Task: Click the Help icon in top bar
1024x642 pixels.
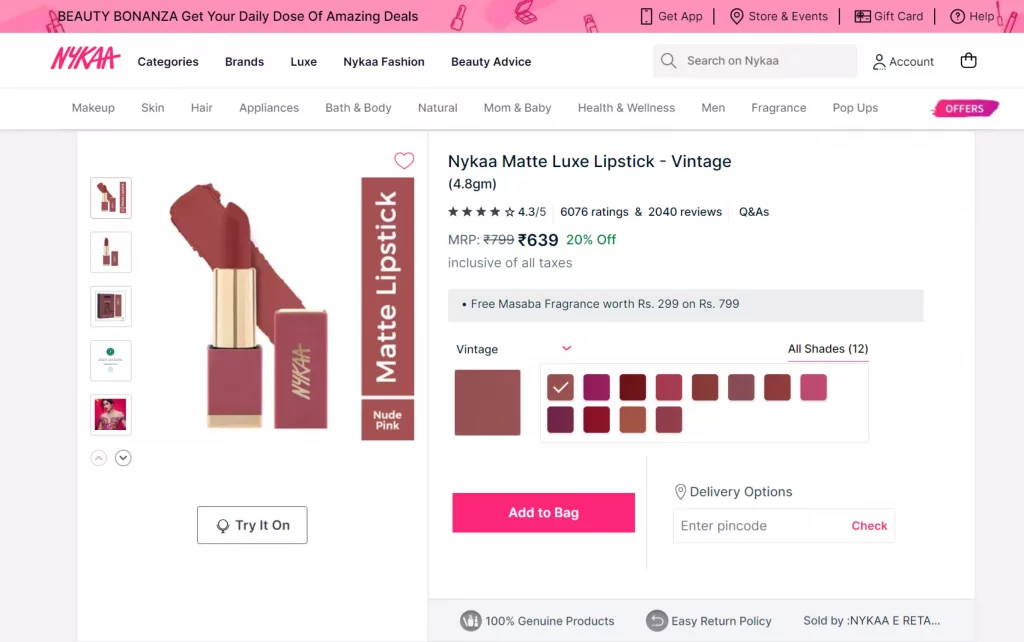Action: pyautogui.click(x=957, y=16)
